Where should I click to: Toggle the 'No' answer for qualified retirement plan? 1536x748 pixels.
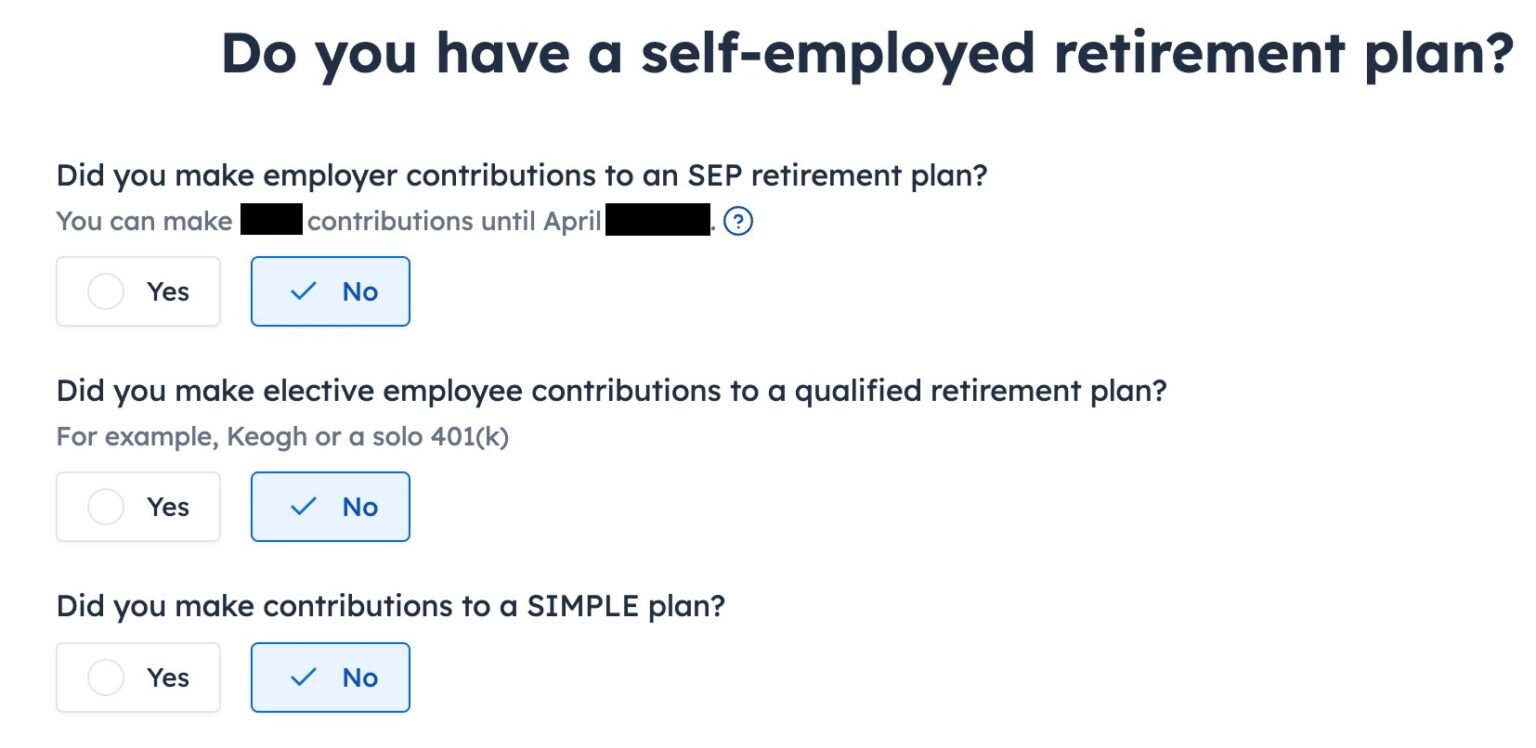coord(330,506)
